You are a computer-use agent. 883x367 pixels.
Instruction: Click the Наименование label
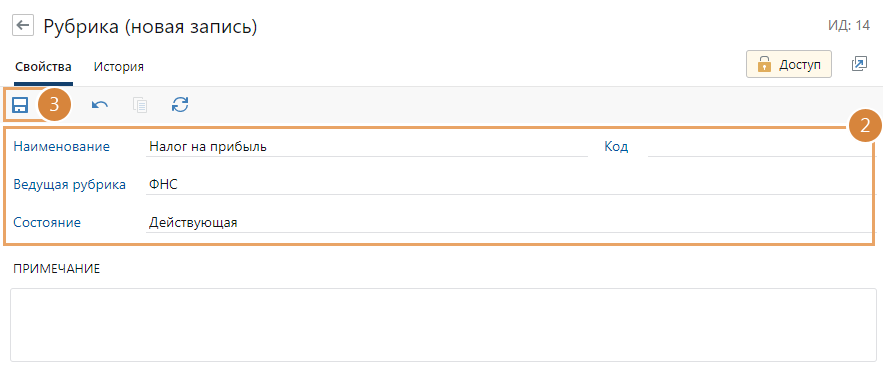coord(61,147)
